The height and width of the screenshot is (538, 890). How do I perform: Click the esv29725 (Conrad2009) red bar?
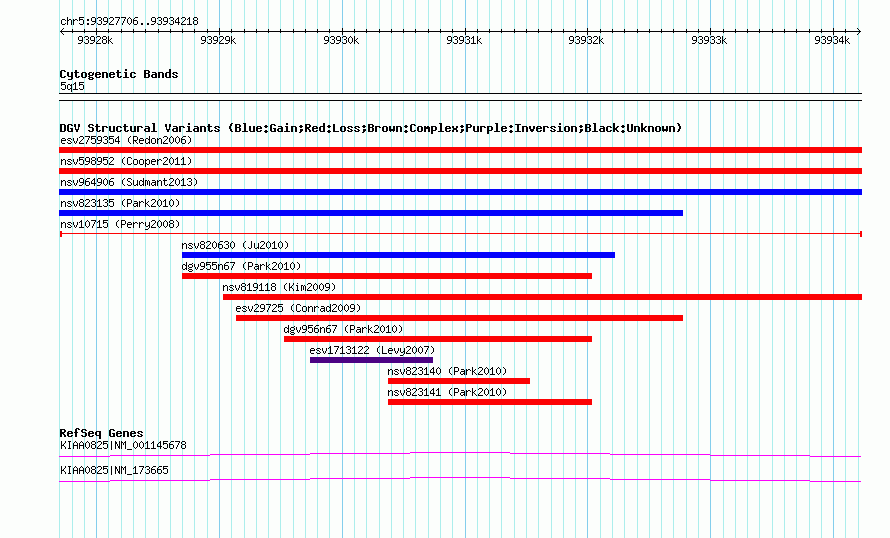(x=459, y=318)
